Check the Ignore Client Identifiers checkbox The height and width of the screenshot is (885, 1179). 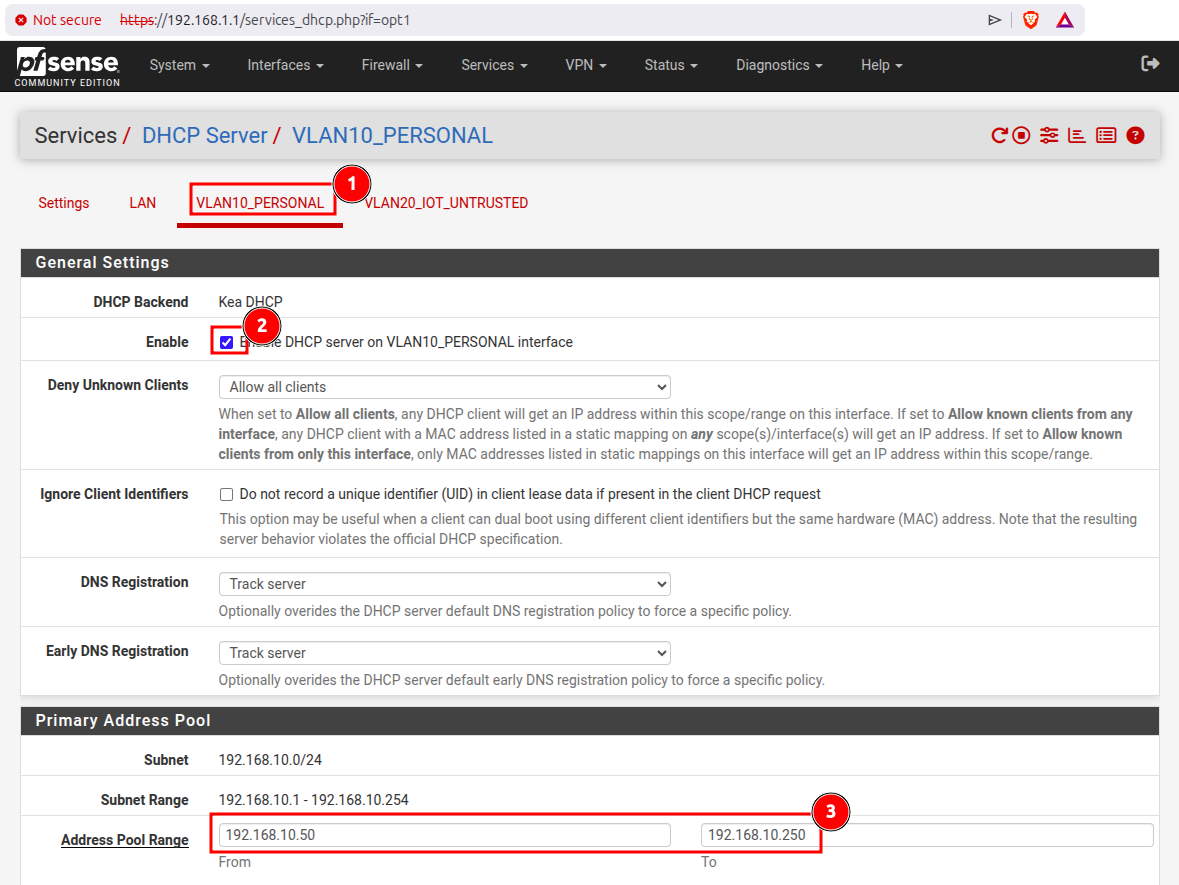click(226, 494)
